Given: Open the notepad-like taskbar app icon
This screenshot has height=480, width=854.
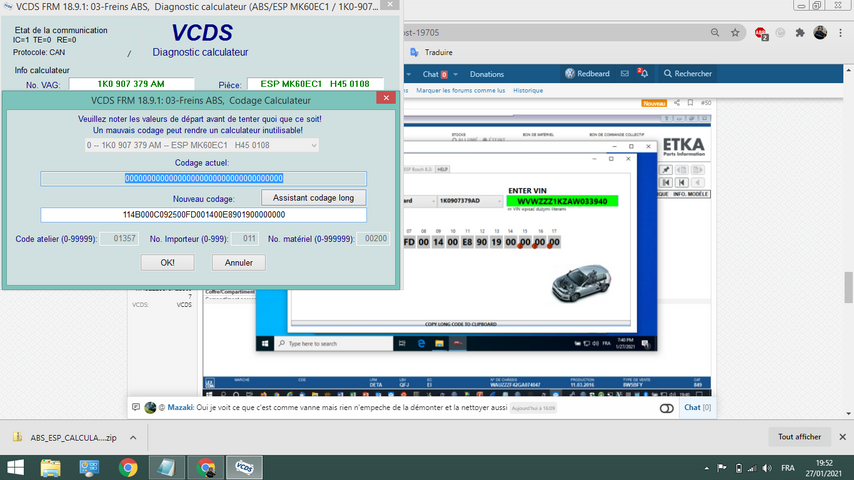Looking at the screenshot, I should [166, 467].
